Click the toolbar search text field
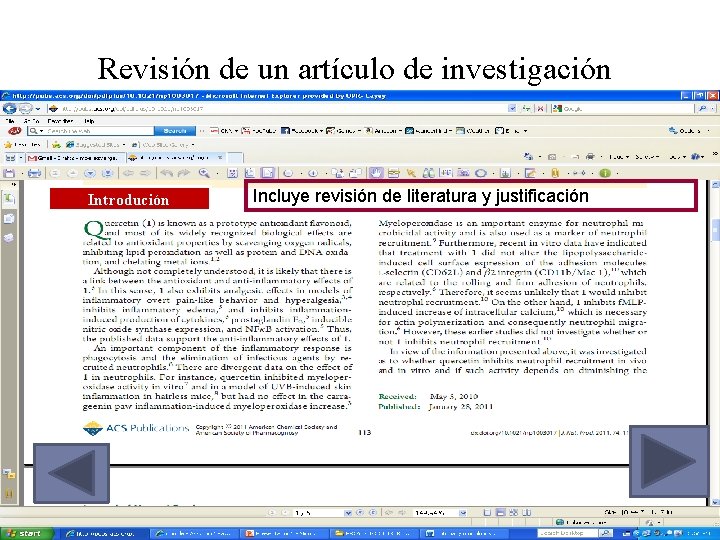 coord(90,131)
